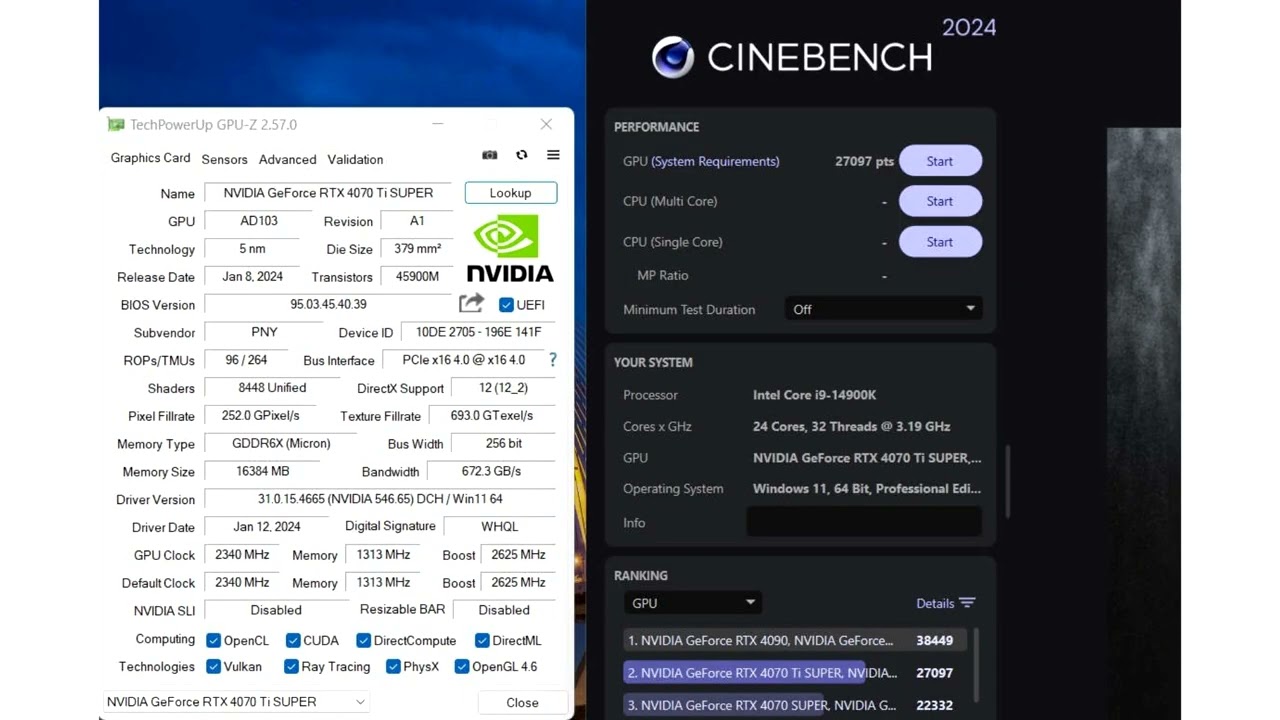Select the RTX 4070 Ti SUPER ranking row

pos(795,673)
